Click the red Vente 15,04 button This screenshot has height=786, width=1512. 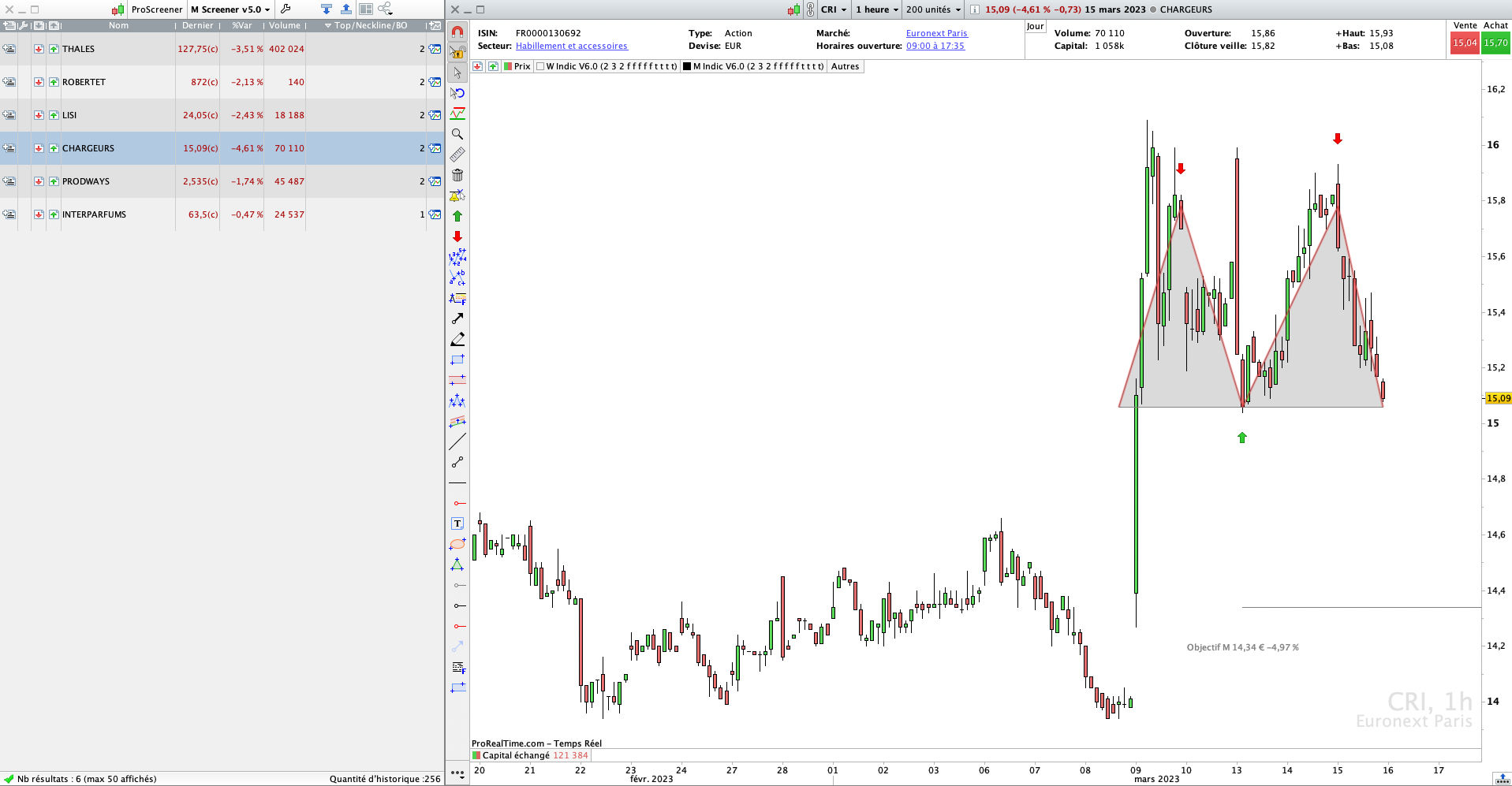(1465, 43)
